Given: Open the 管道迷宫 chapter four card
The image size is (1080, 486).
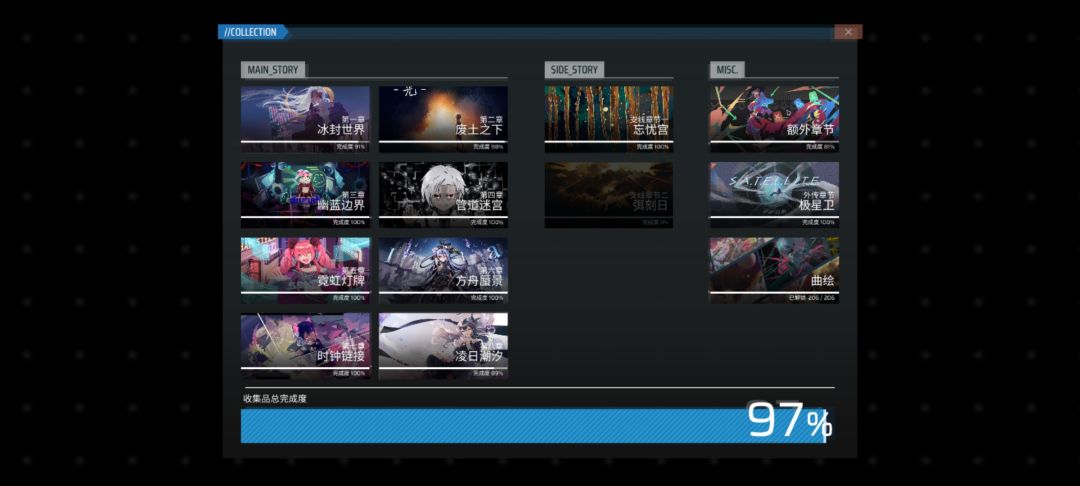Looking at the screenshot, I should [x=443, y=195].
